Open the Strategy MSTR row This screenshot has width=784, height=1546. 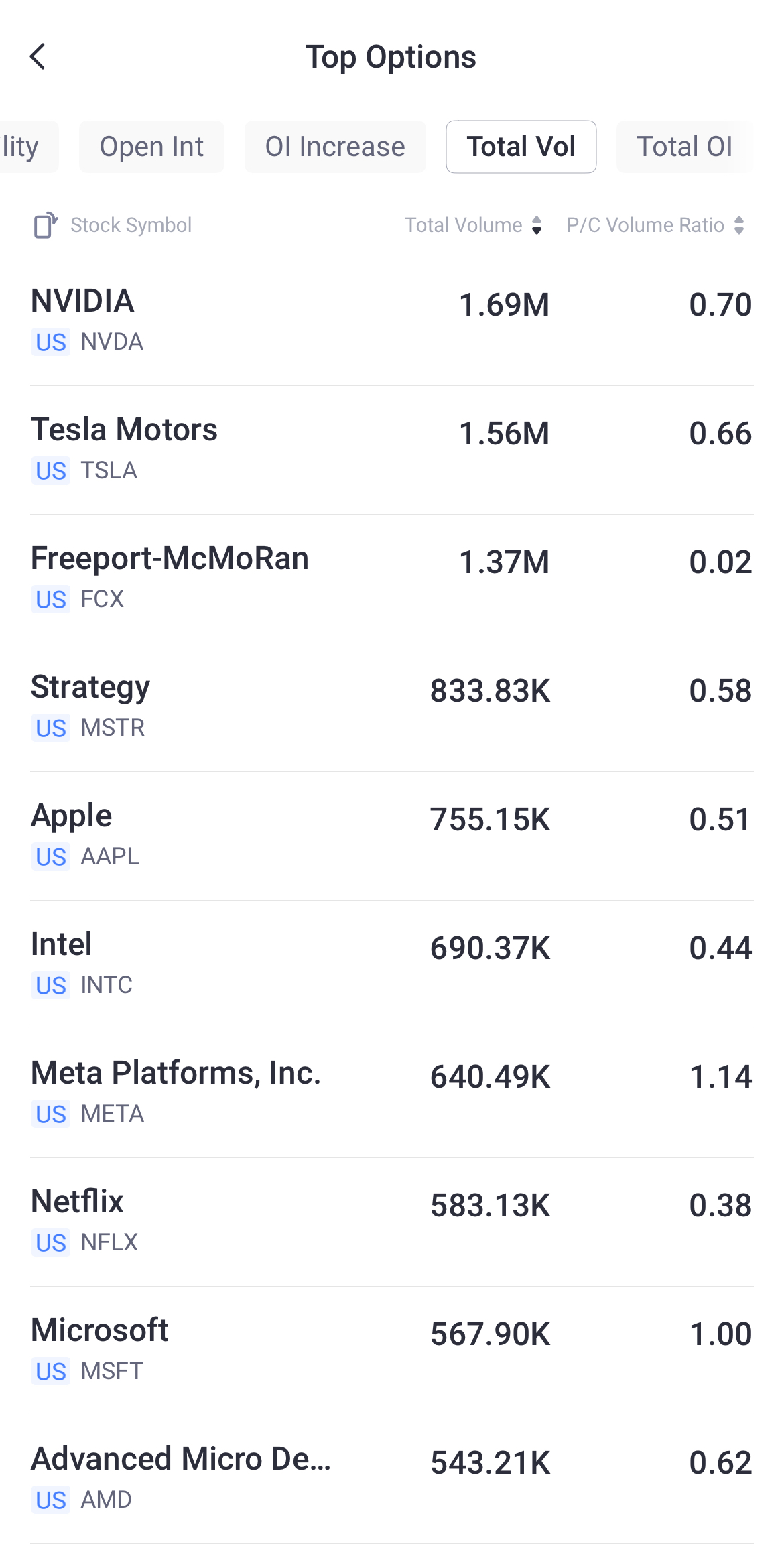[x=392, y=706]
